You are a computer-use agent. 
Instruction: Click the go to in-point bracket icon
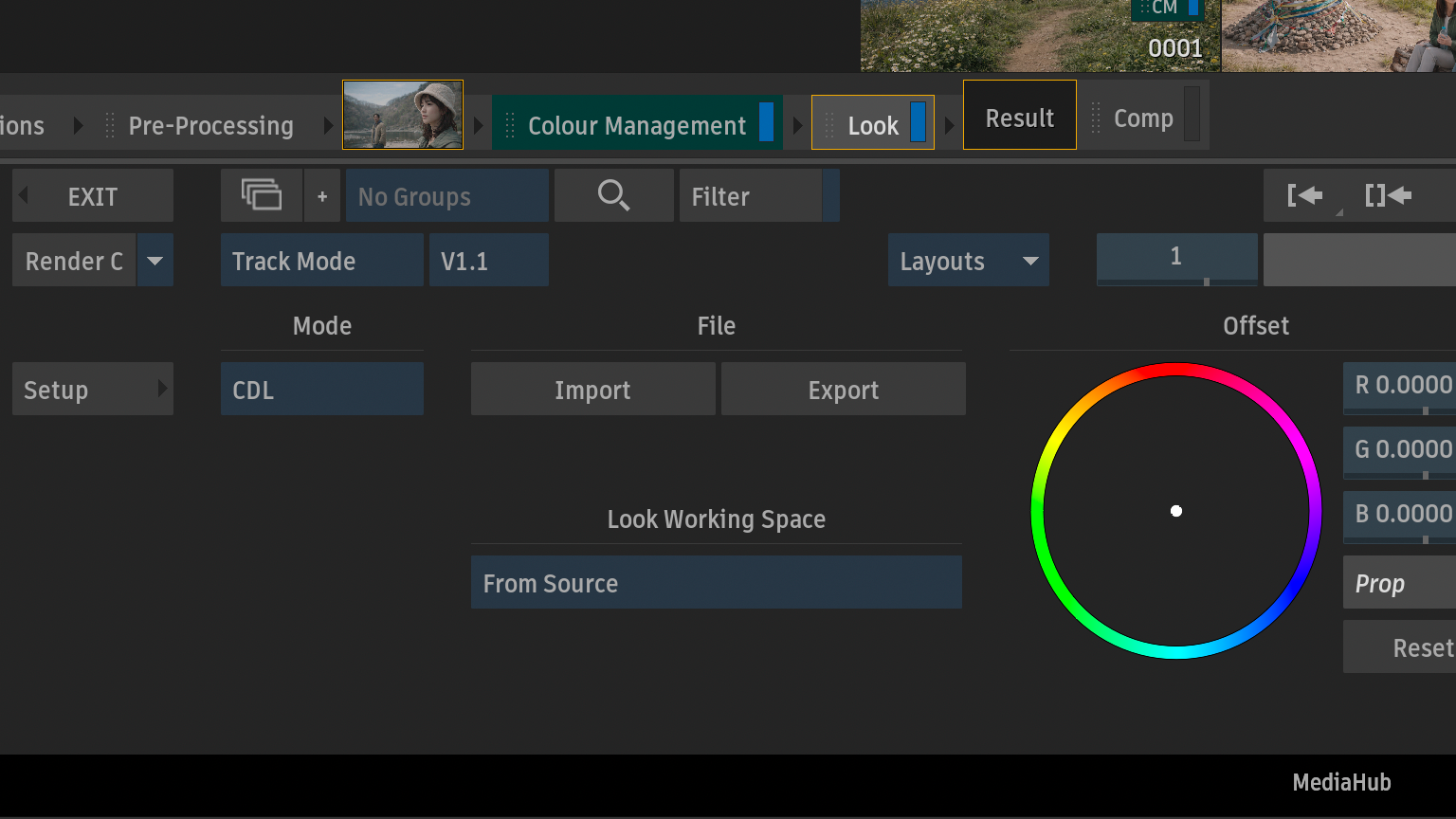(x=1305, y=195)
